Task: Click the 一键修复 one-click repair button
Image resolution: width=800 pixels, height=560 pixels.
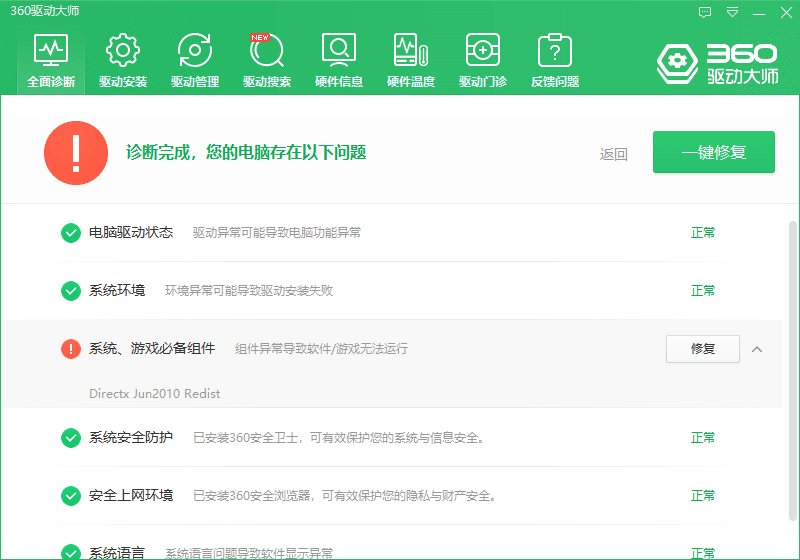Action: pos(713,152)
